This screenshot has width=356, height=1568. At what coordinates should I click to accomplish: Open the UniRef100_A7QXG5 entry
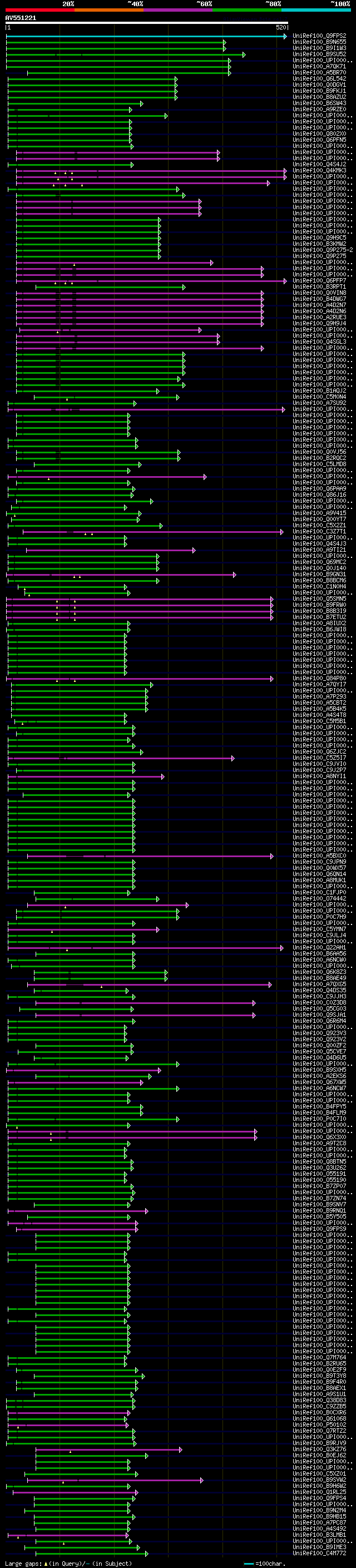click(319, 985)
